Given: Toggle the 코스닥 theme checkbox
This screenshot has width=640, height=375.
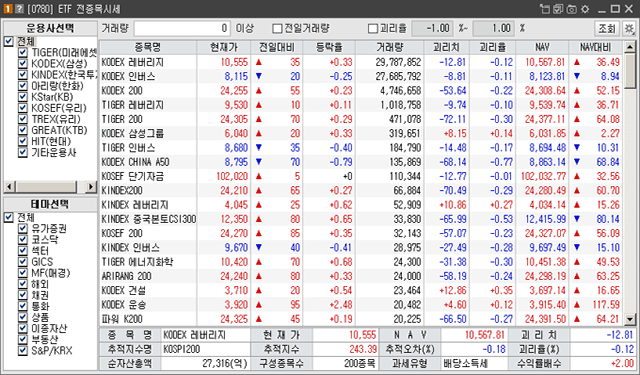Looking at the screenshot, I should (x=23, y=239).
